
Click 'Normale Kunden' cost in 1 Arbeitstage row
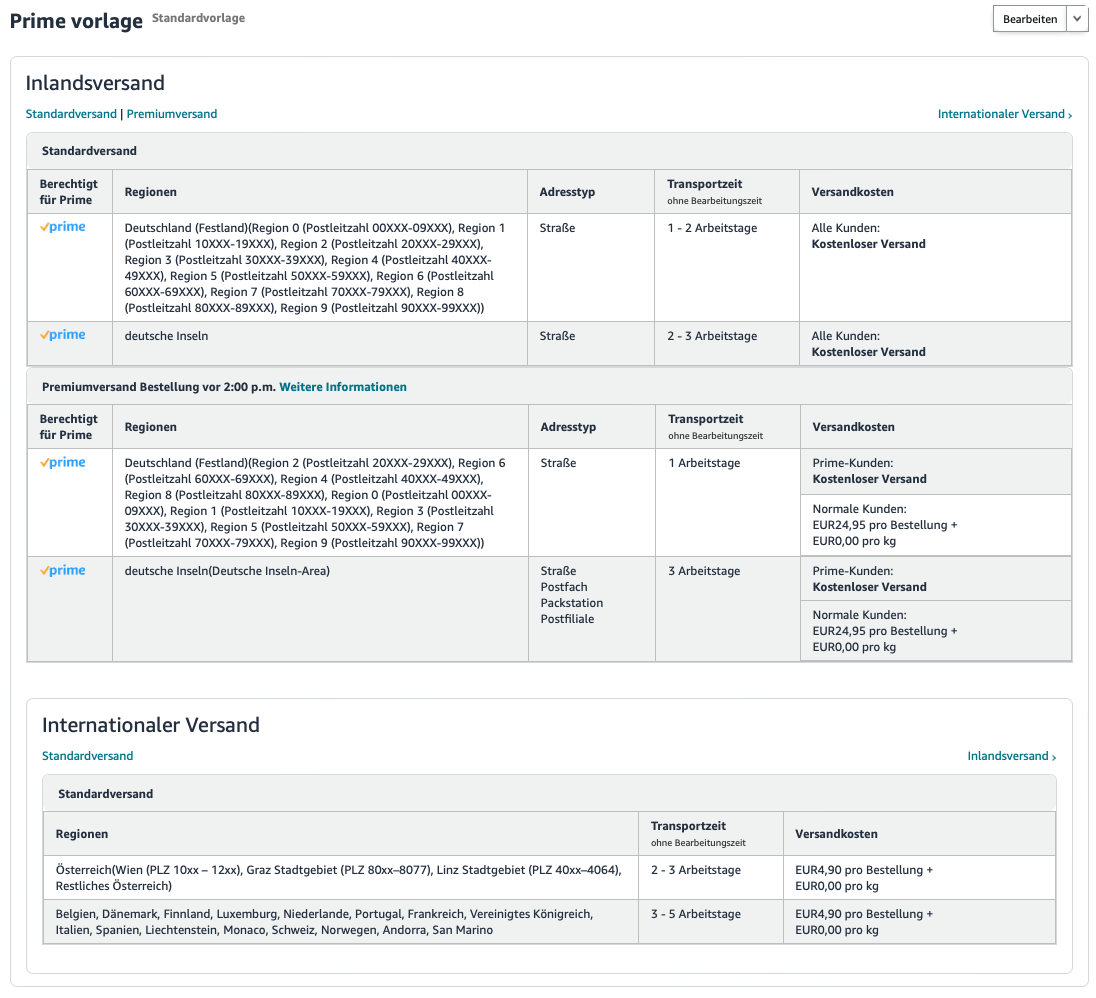click(x=936, y=525)
